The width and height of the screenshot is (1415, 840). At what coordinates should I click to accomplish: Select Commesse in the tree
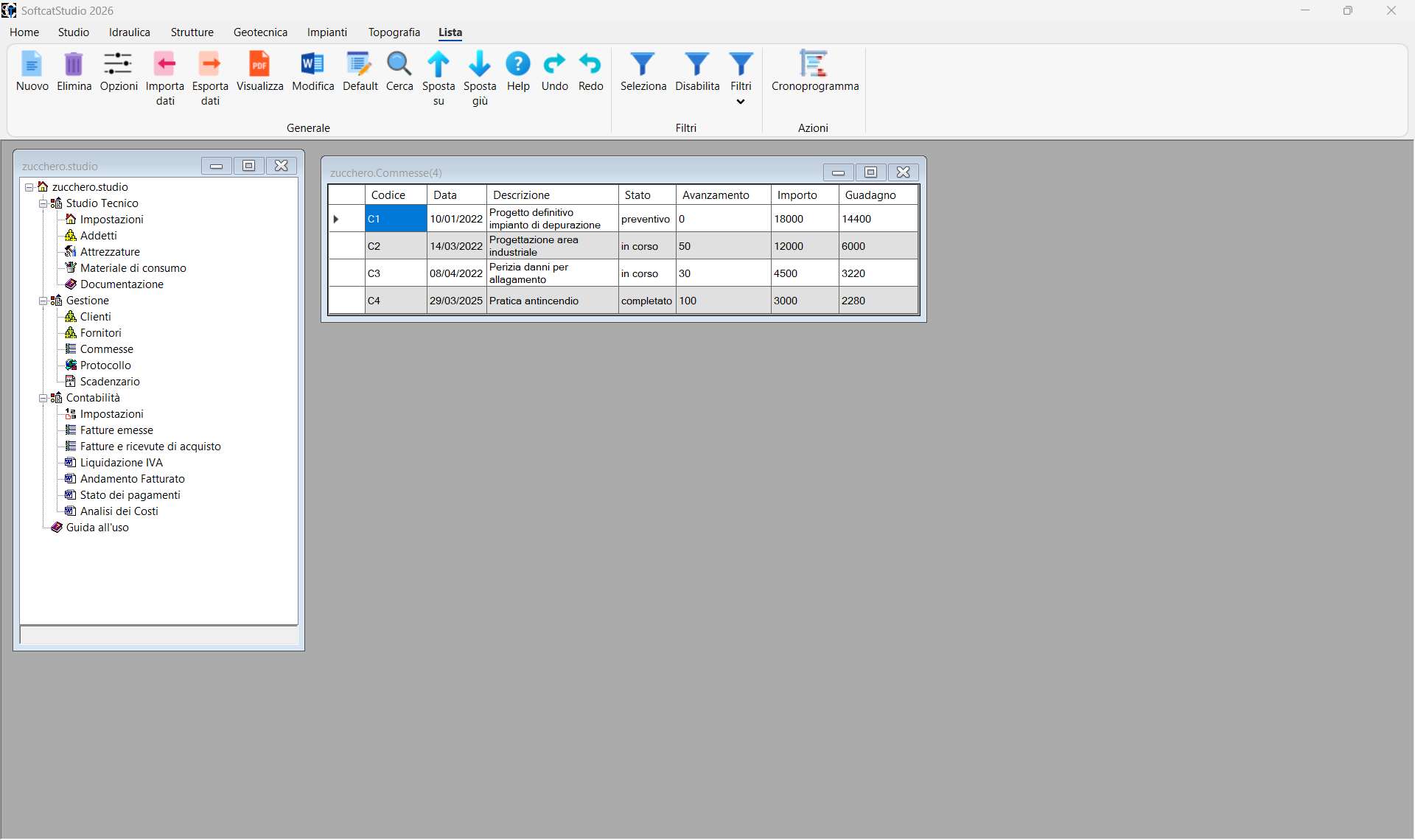106,349
